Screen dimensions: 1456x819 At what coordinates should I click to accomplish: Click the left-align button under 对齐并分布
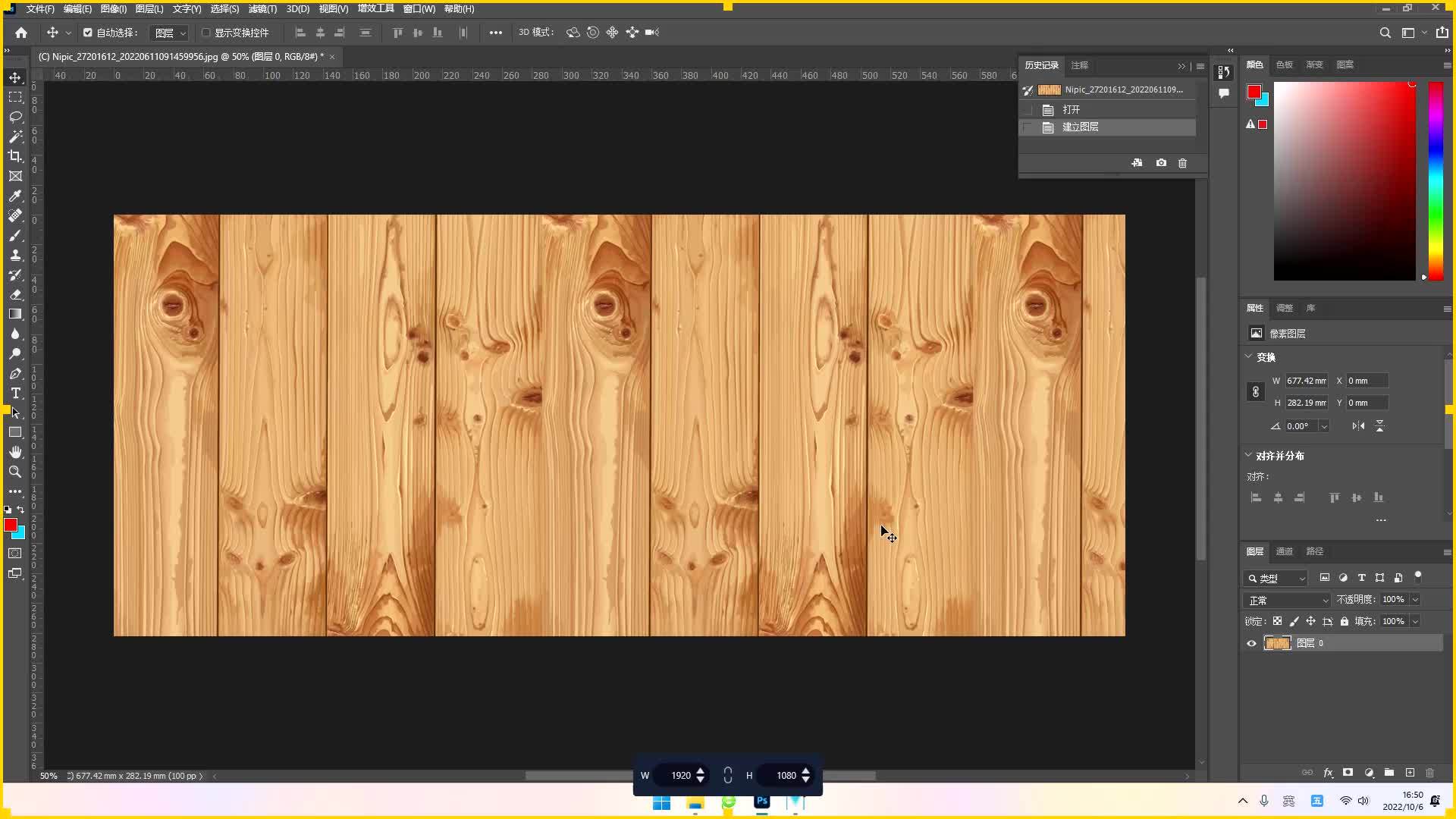click(1257, 497)
